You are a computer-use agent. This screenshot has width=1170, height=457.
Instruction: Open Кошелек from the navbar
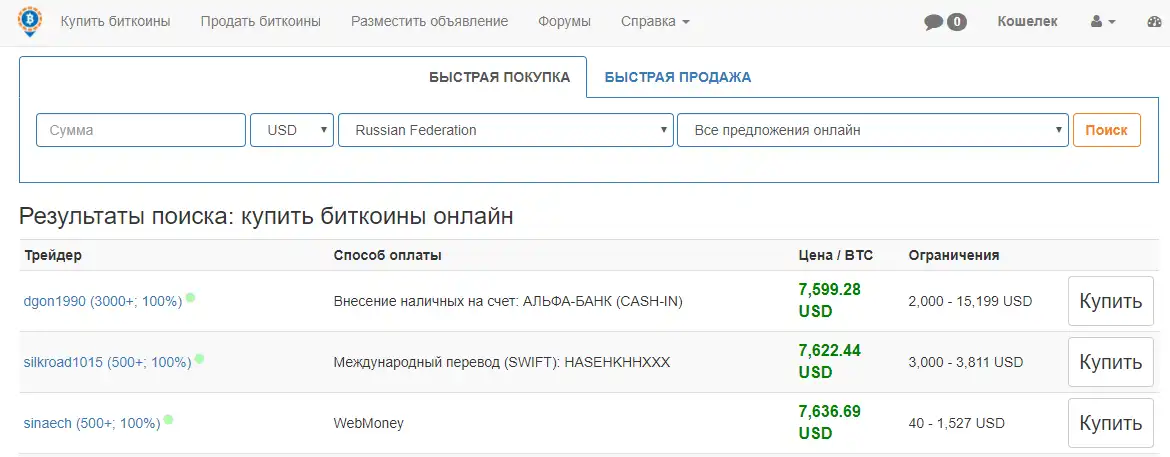1027,22
